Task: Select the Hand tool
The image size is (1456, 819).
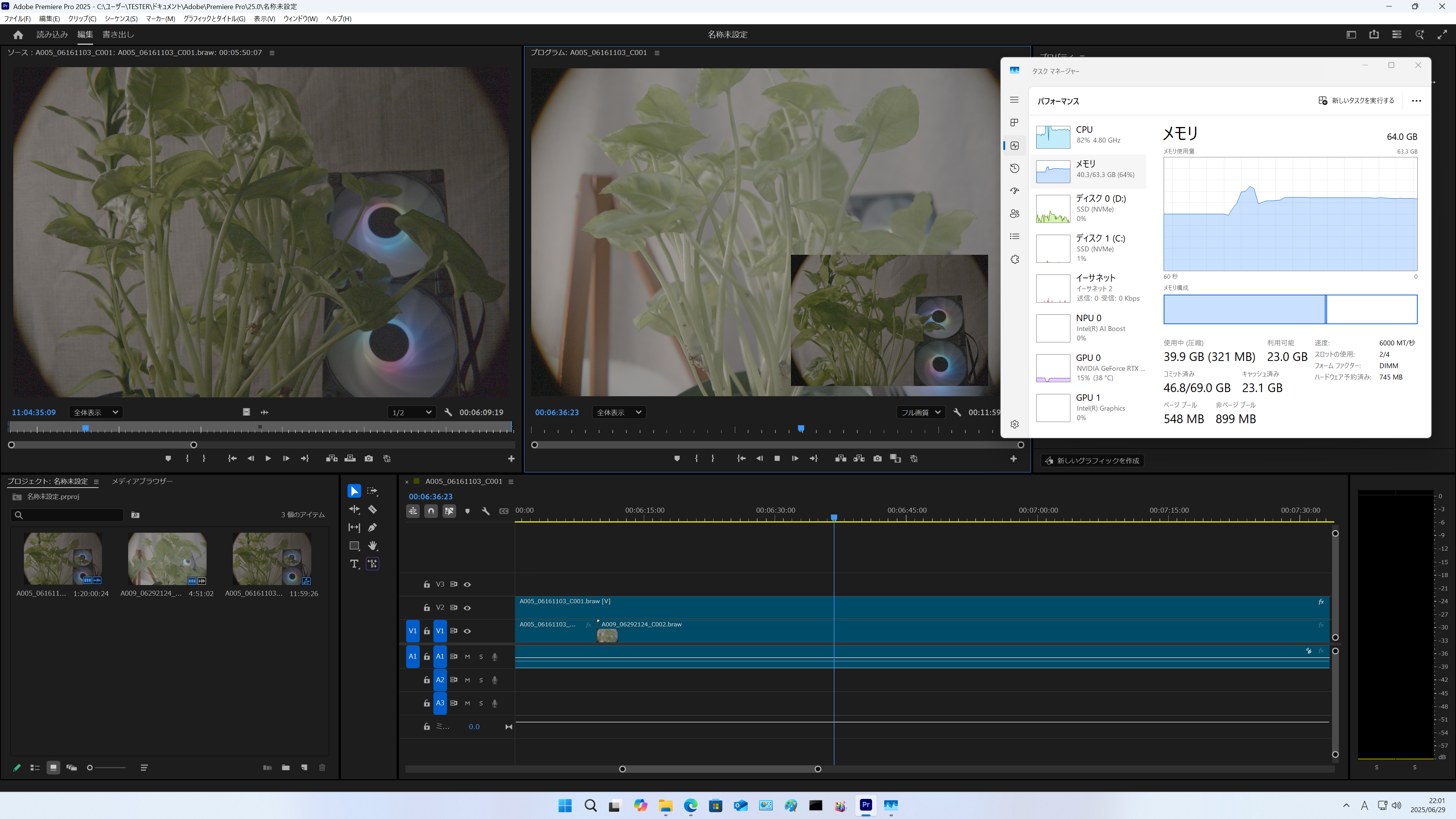Action: [372, 546]
